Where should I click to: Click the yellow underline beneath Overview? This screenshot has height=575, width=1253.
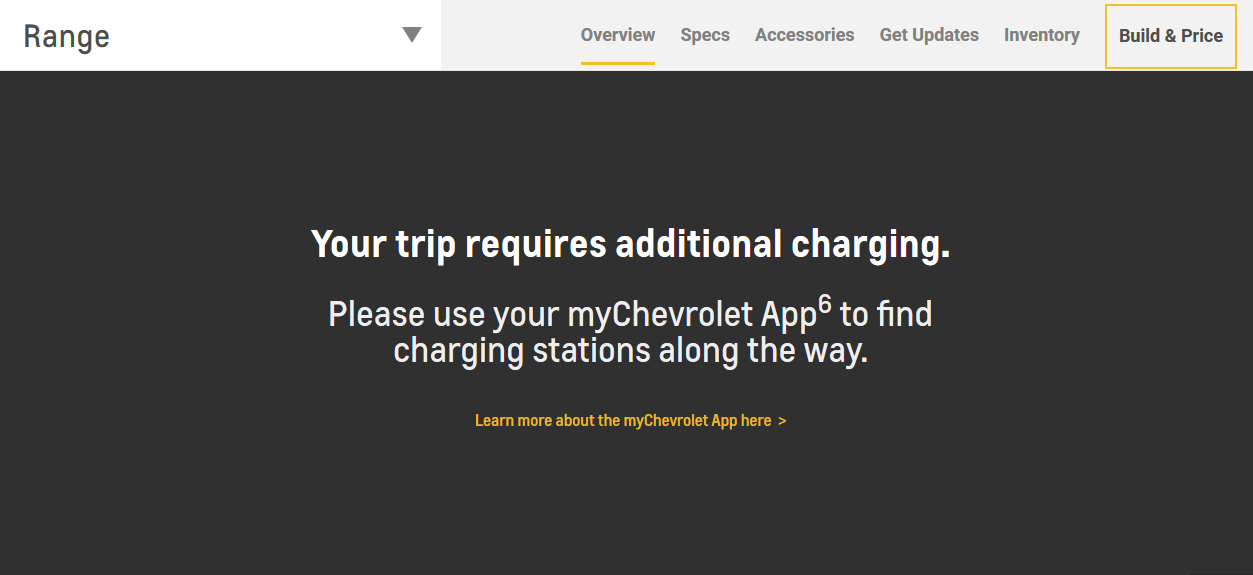pos(617,62)
